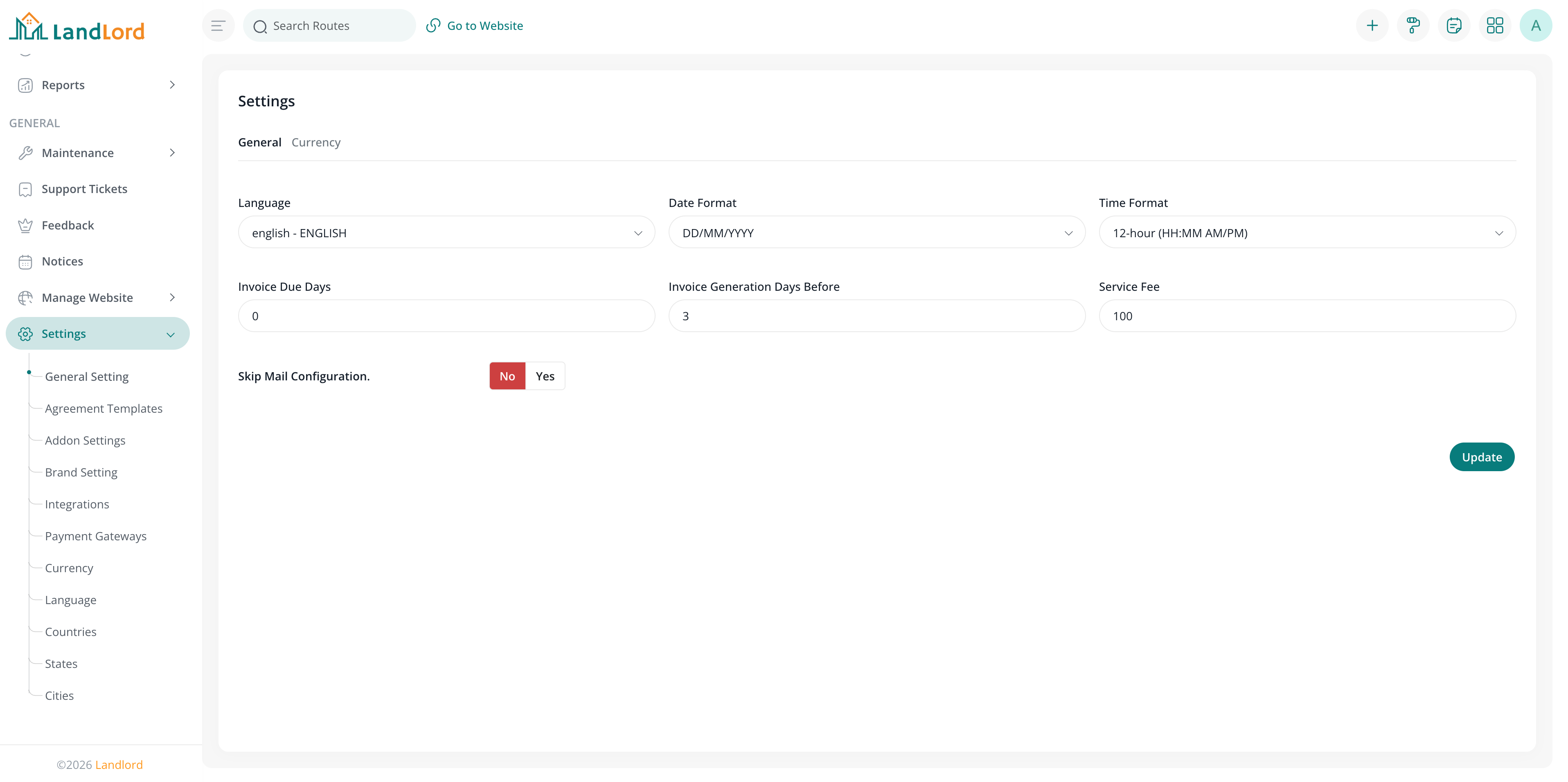Set Skip Mail Configuration to Yes

tap(545, 375)
